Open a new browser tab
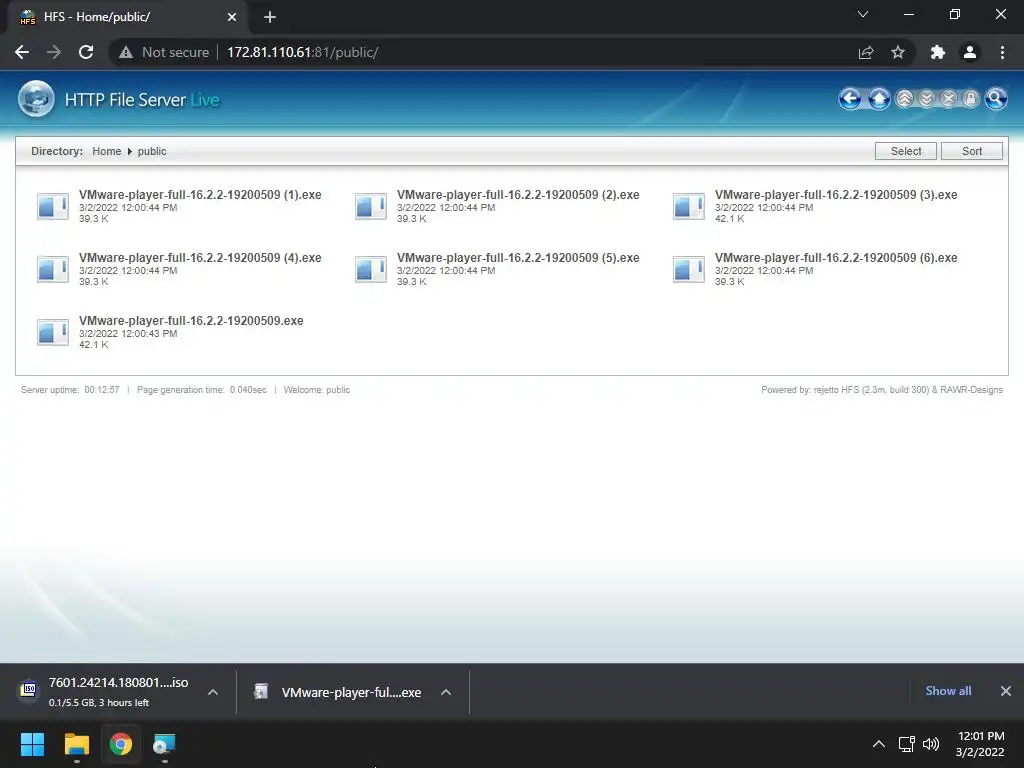Screen dimensions: 1024x768 [x=270, y=17]
